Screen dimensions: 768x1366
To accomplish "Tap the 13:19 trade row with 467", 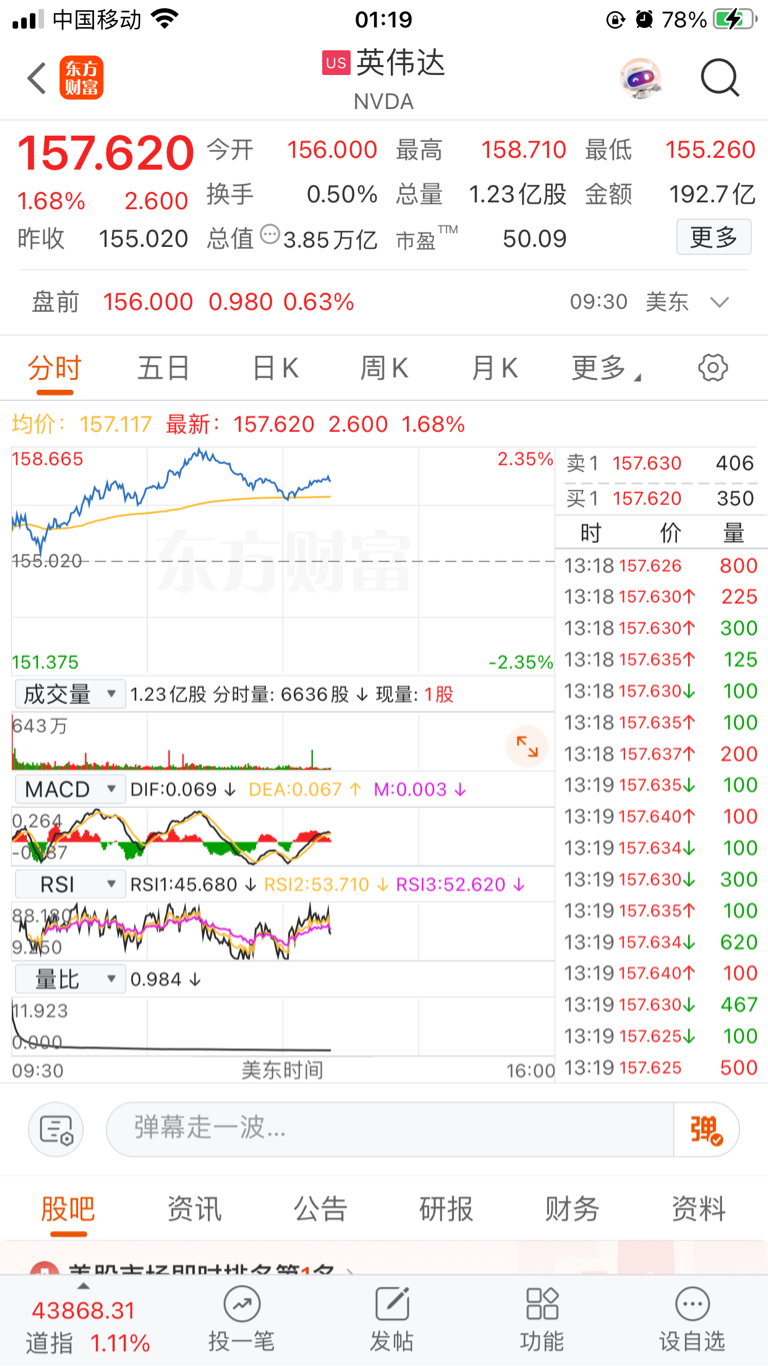I will tap(661, 1005).
